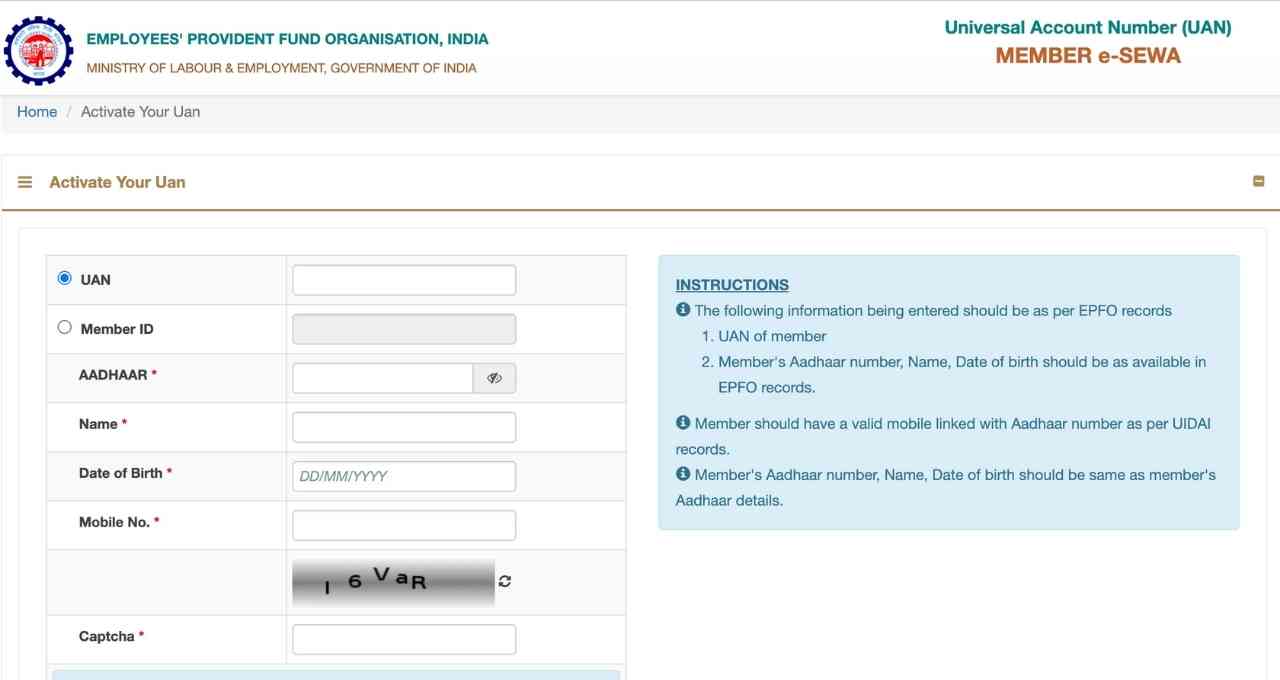Go to Home breadcrumb link
Image resolution: width=1280 pixels, height=680 pixels.
pyautogui.click(x=37, y=112)
